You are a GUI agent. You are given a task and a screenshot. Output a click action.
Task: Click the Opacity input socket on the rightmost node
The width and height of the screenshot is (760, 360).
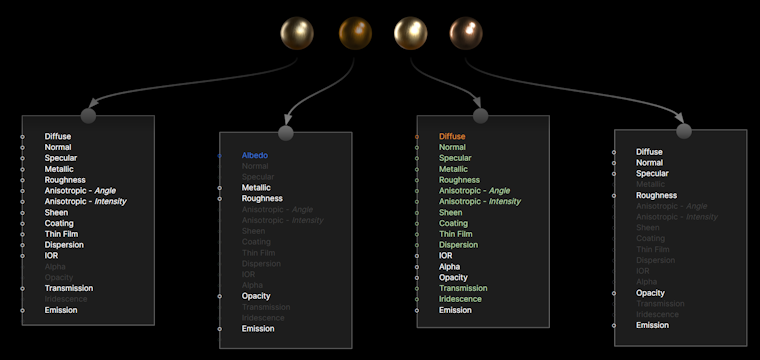coord(614,293)
